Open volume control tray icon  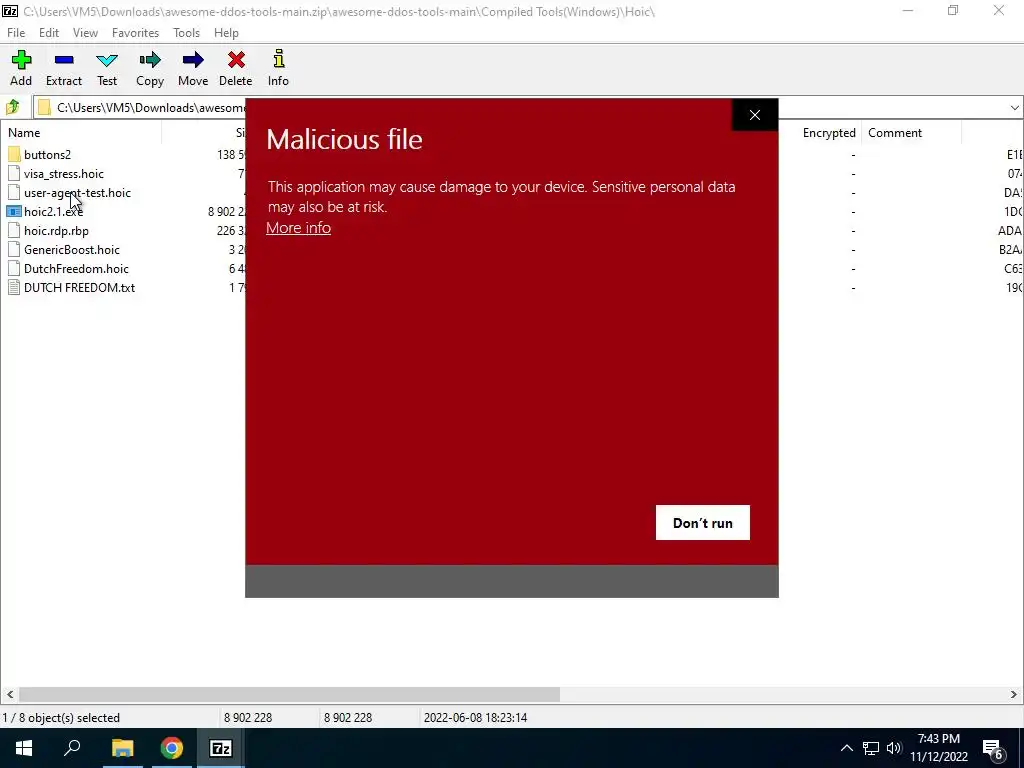tap(894, 748)
